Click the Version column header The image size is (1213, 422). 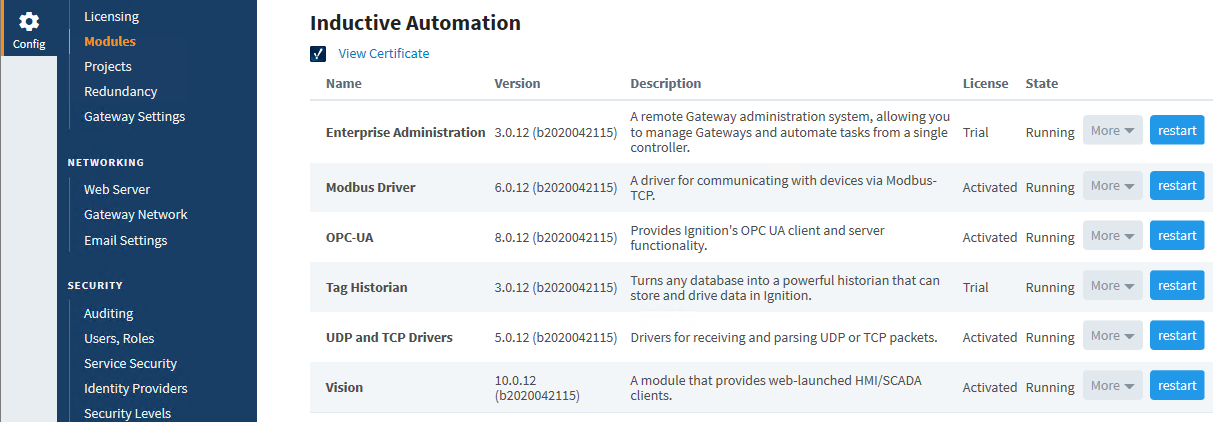(517, 83)
